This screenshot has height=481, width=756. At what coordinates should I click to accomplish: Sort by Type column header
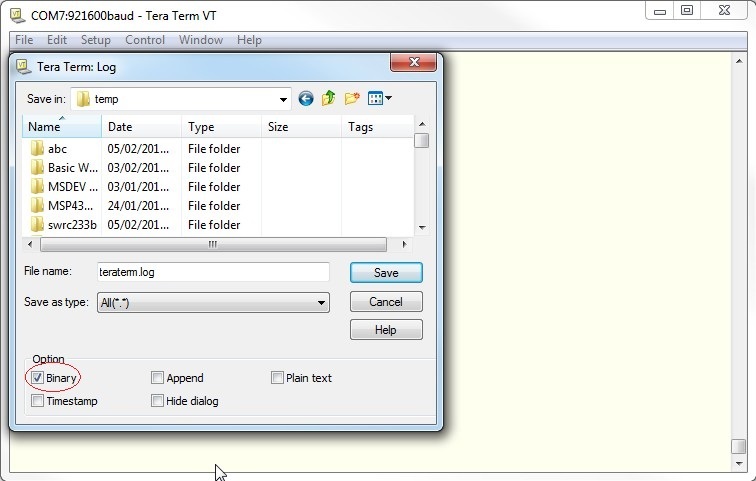coord(221,127)
